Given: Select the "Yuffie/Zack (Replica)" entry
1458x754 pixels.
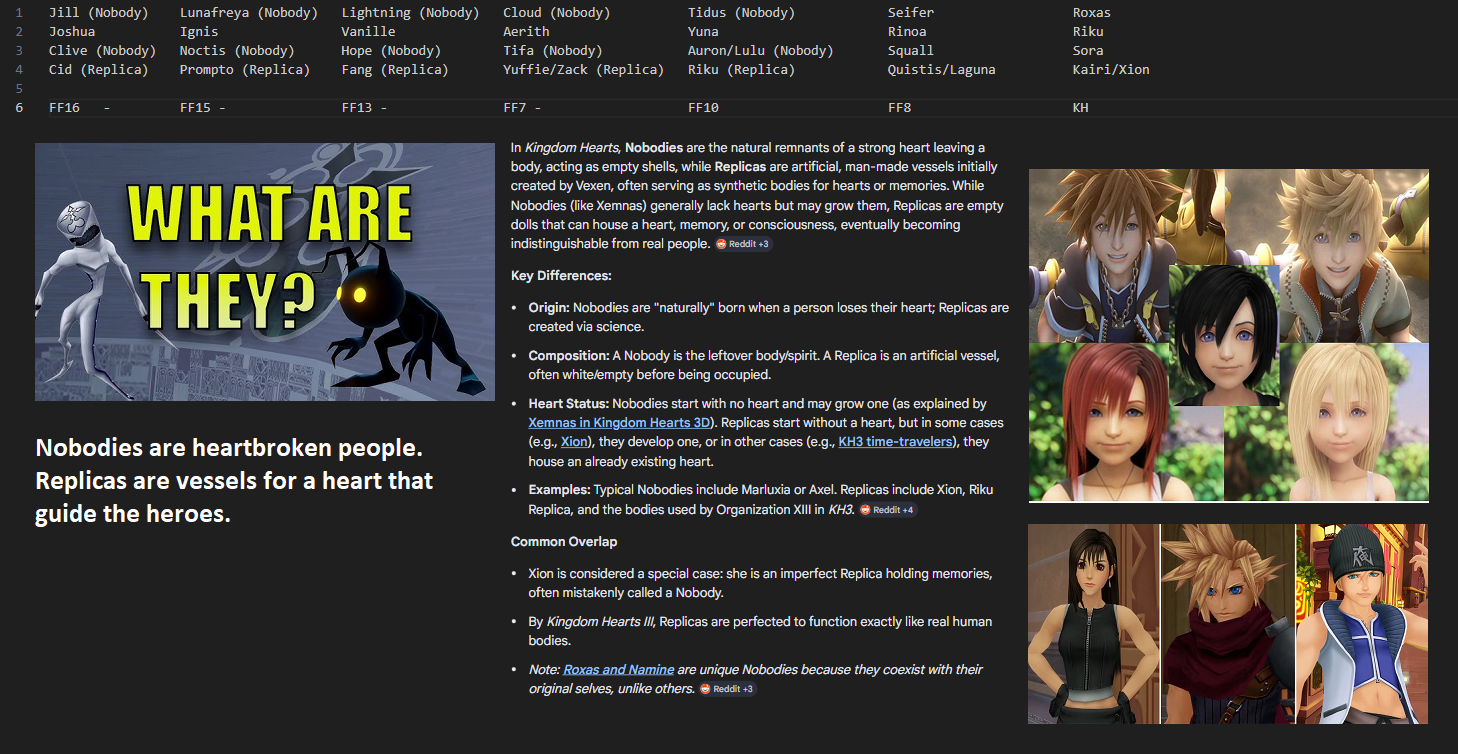Looking at the screenshot, I should pos(584,70).
